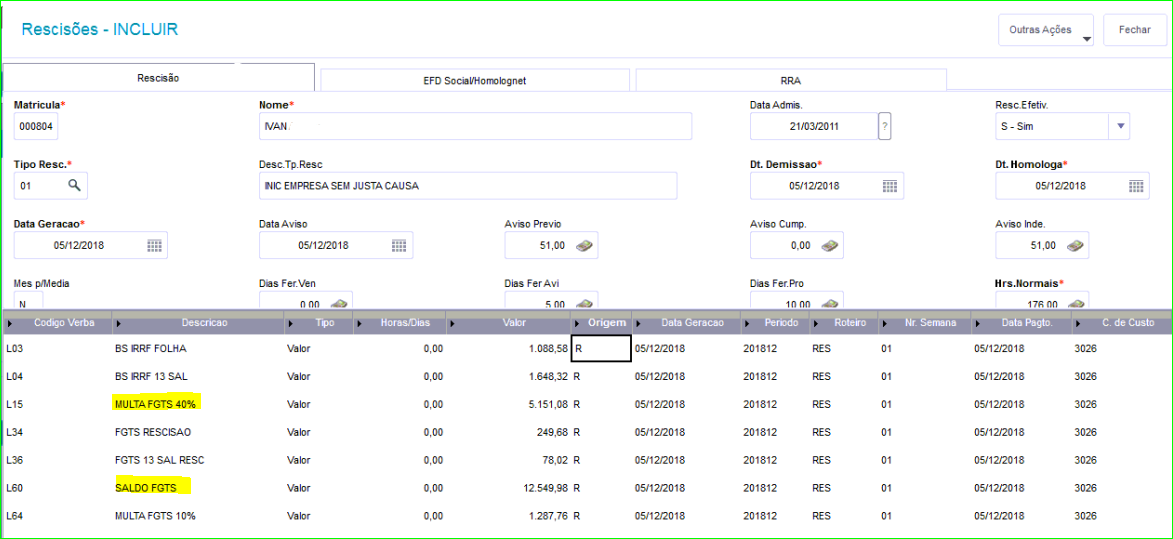Select the BS IRRF FOLHA row
Viewport: 1173px width, 539px height.
tap(586, 348)
